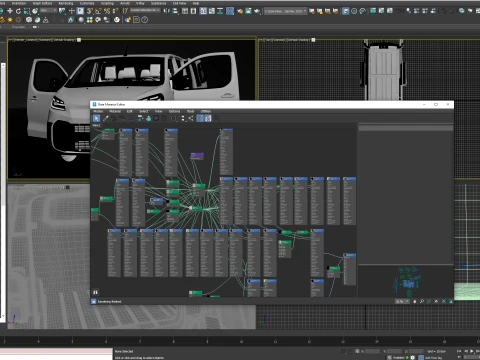Toggle Keyboard Shortcut Override button
This screenshot has width=480, height=360.
(x=80, y=11)
